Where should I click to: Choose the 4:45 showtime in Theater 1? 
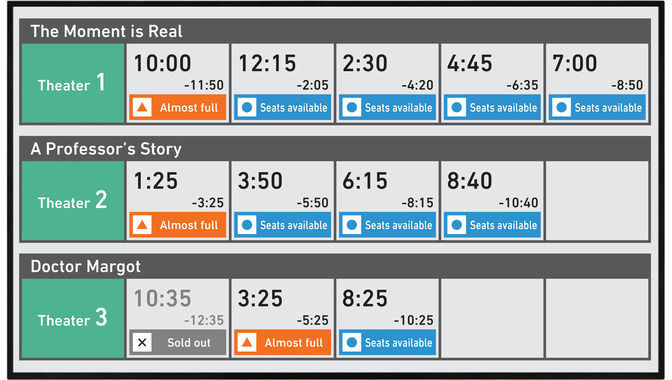tap(492, 83)
